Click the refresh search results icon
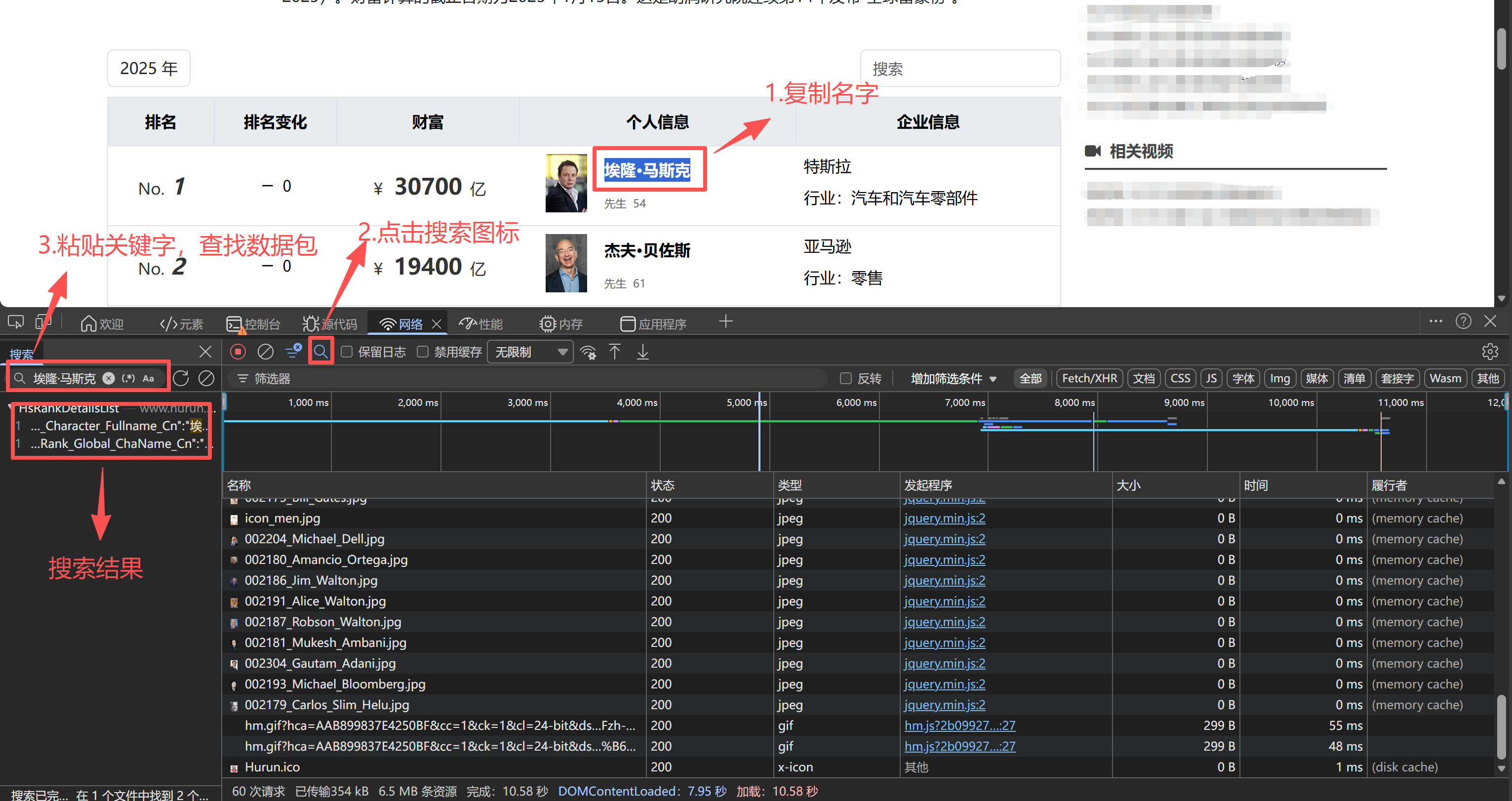The width and height of the screenshot is (1512, 801). [181, 378]
